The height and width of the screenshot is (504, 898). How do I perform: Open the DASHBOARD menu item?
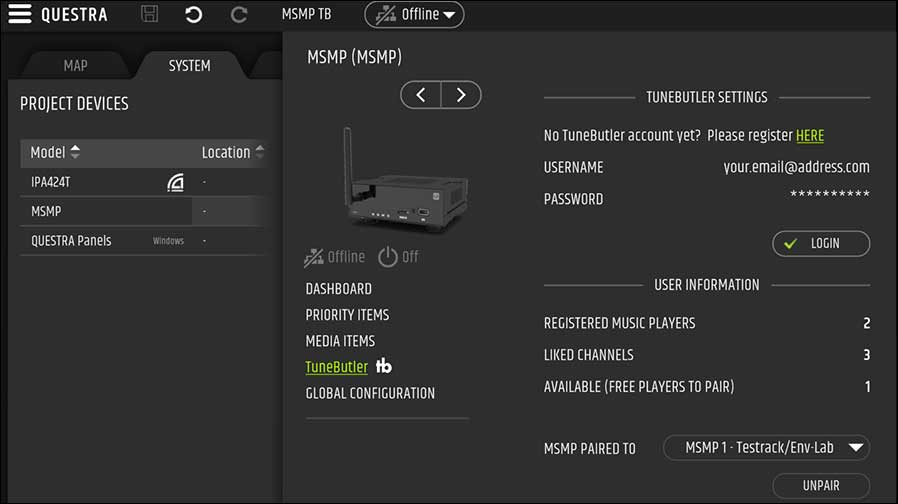[338, 289]
